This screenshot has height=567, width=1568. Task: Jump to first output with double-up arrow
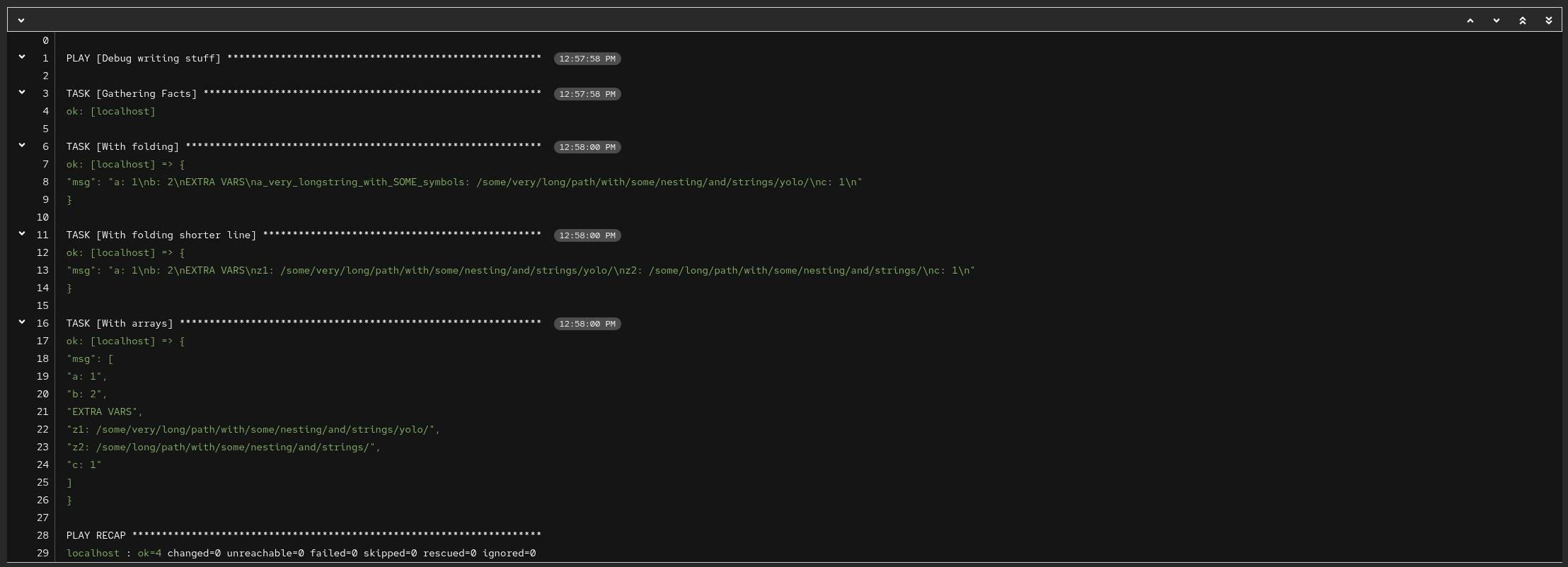pyautogui.click(x=1523, y=21)
